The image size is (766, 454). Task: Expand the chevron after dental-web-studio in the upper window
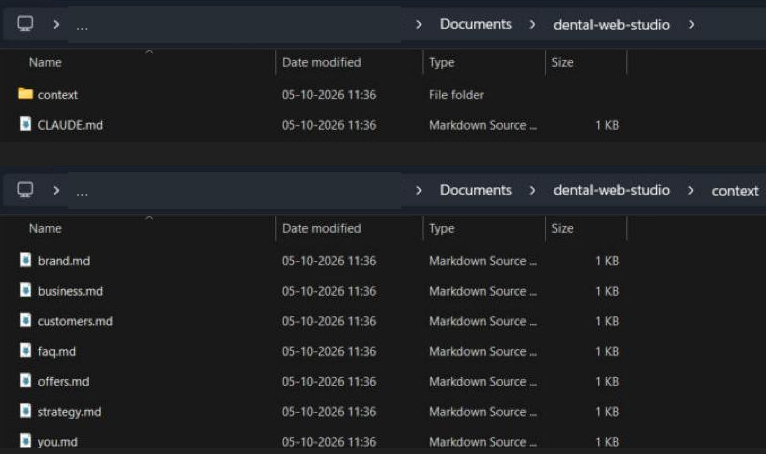tap(691, 24)
